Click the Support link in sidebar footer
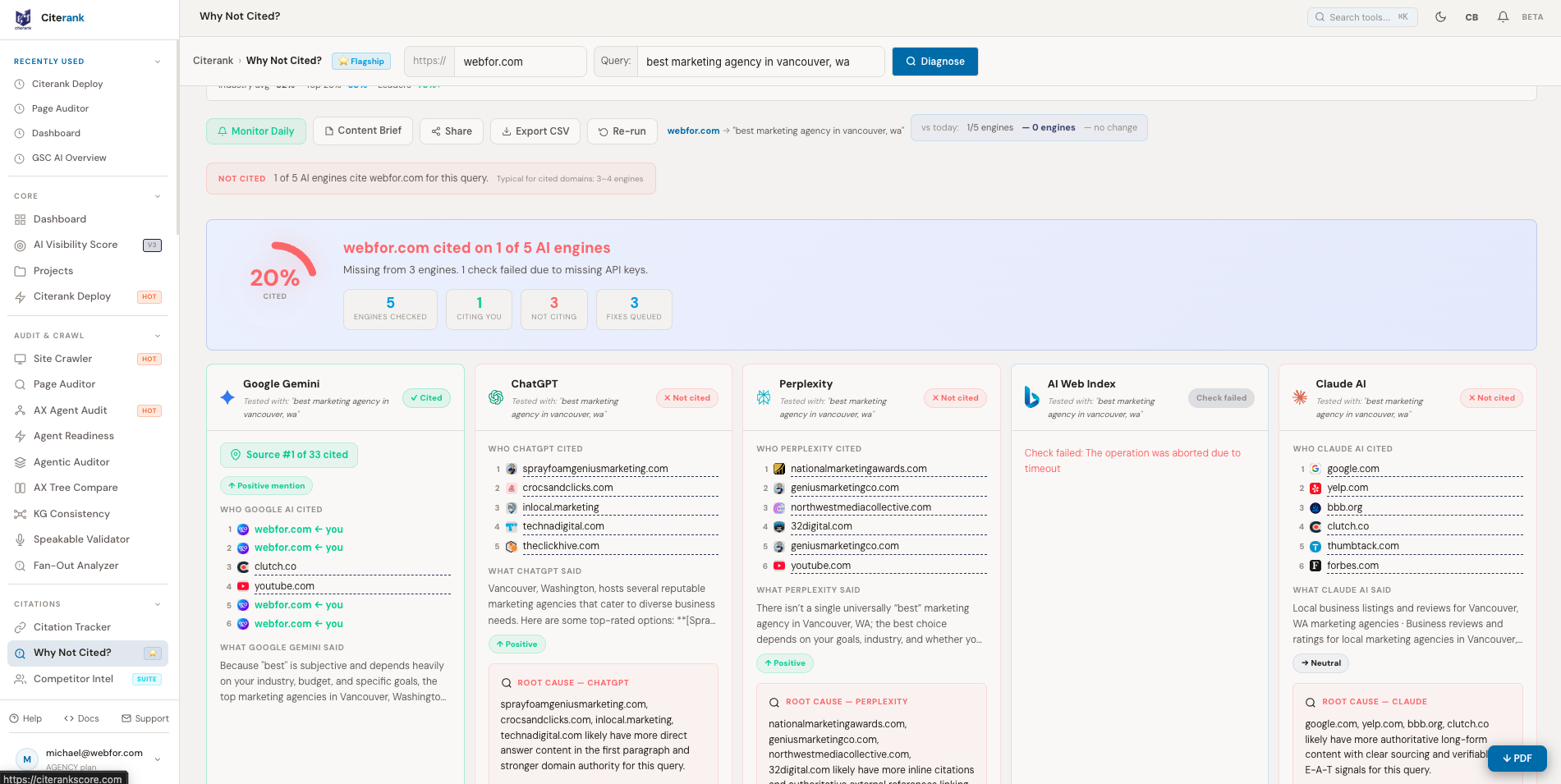The image size is (1561, 784). coord(145,718)
